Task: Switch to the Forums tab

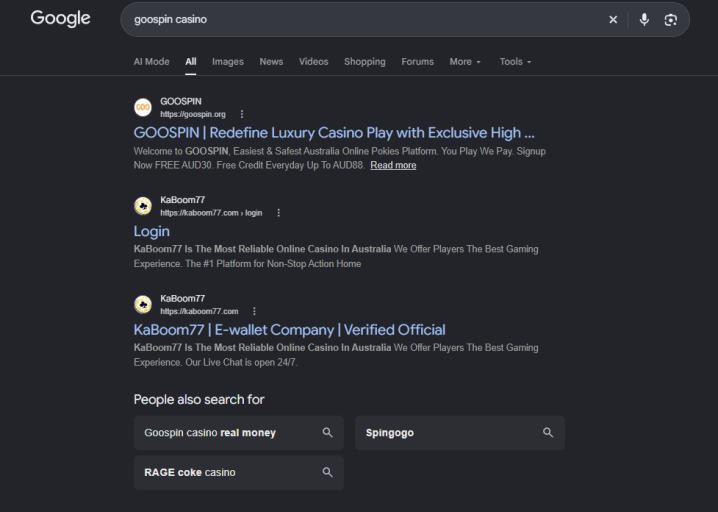Action: (x=418, y=62)
